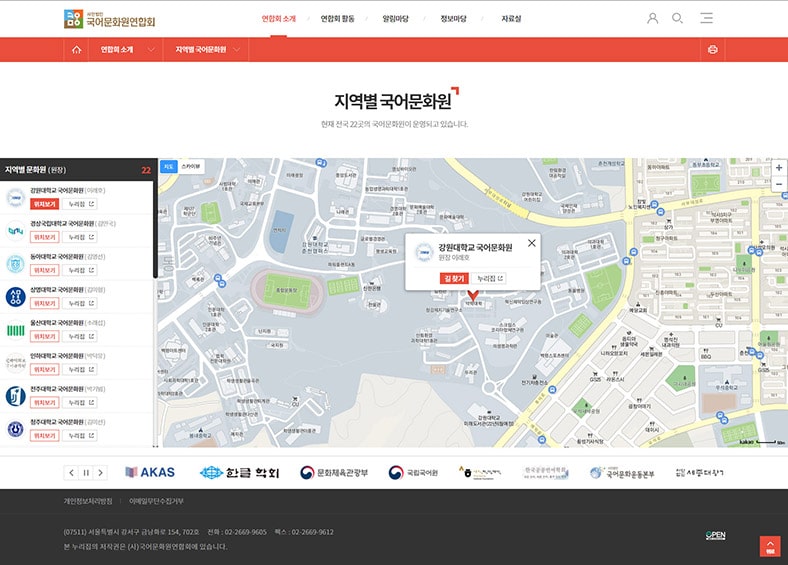Pause the partner logo carousel

click(x=86, y=472)
